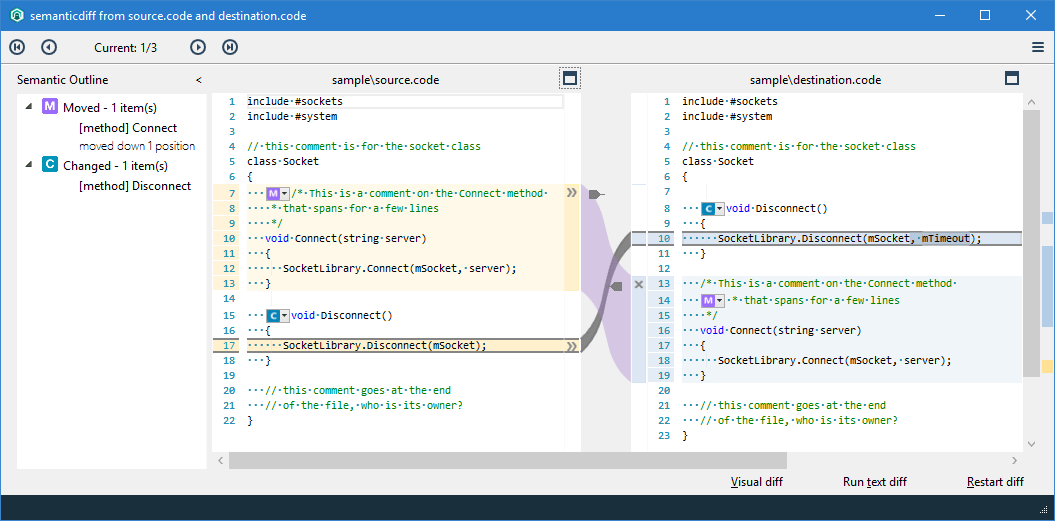Click resize grip in status bar corner
1055x521 pixels.
point(1045,511)
